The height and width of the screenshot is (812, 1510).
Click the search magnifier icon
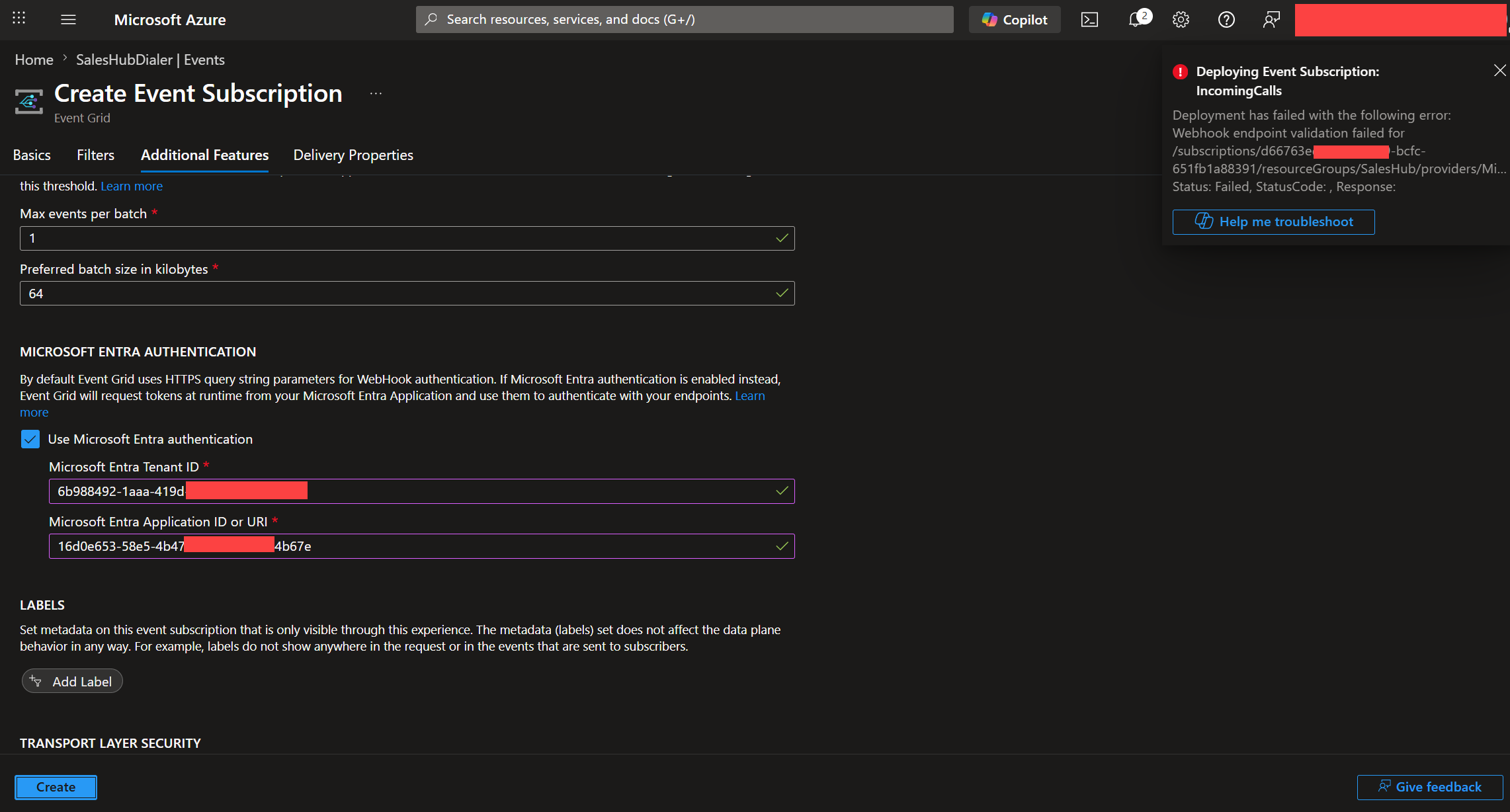(x=431, y=19)
